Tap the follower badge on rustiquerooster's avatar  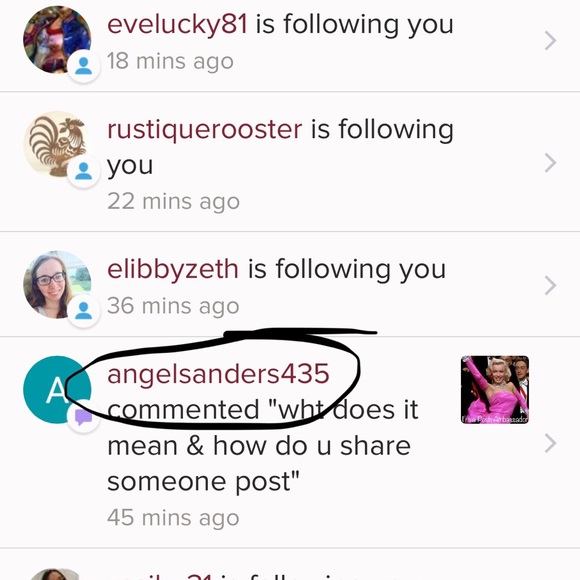tap(84, 171)
